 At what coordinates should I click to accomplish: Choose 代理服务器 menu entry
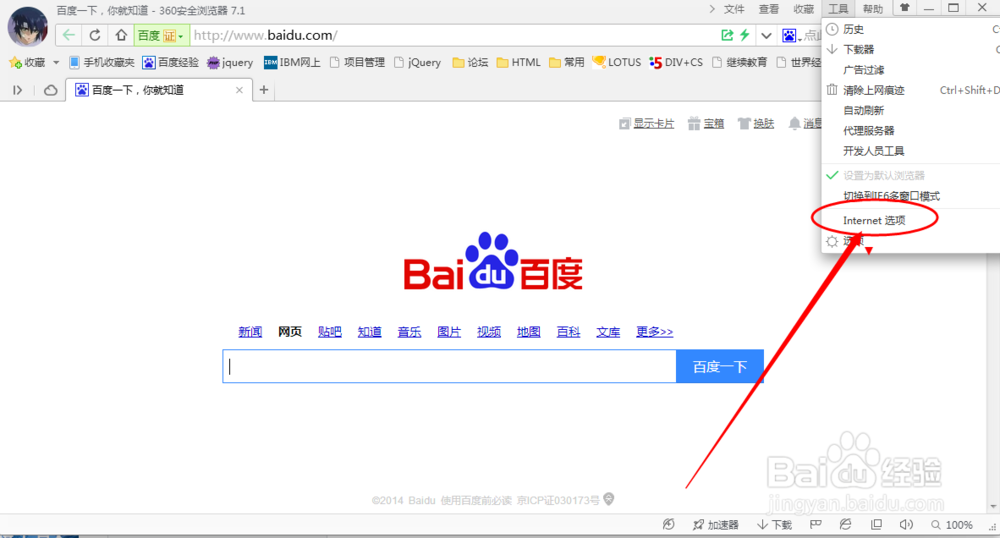click(x=911, y=131)
